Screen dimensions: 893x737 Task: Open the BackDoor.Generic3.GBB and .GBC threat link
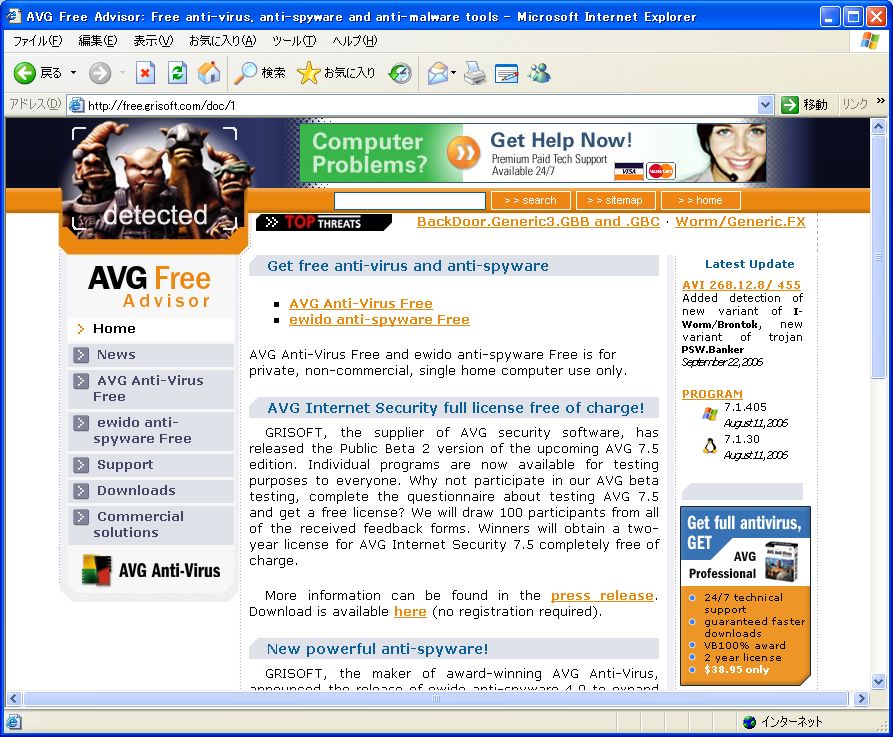pos(538,222)
